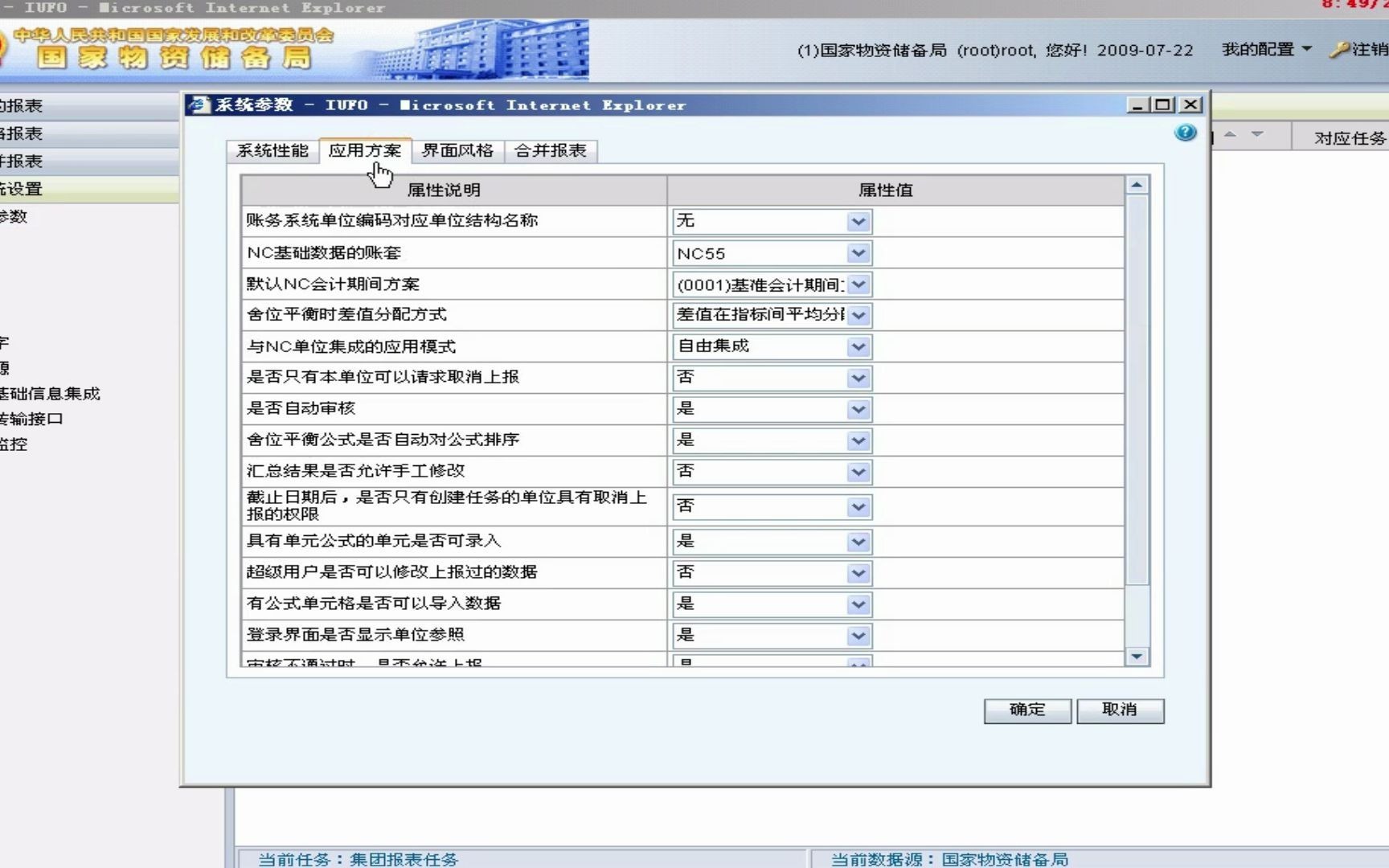Click 当前任务：集团报表任务 in status bar
Image resolution: width=1389 pixels, height=868 pixels.
[x=359, y=859]
